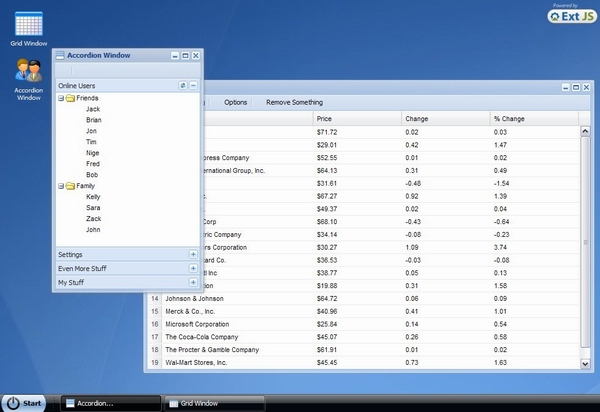Click the grid vertical scrollbar thumb
Viewport: 600px width, 412px height.
pos(585,242)
